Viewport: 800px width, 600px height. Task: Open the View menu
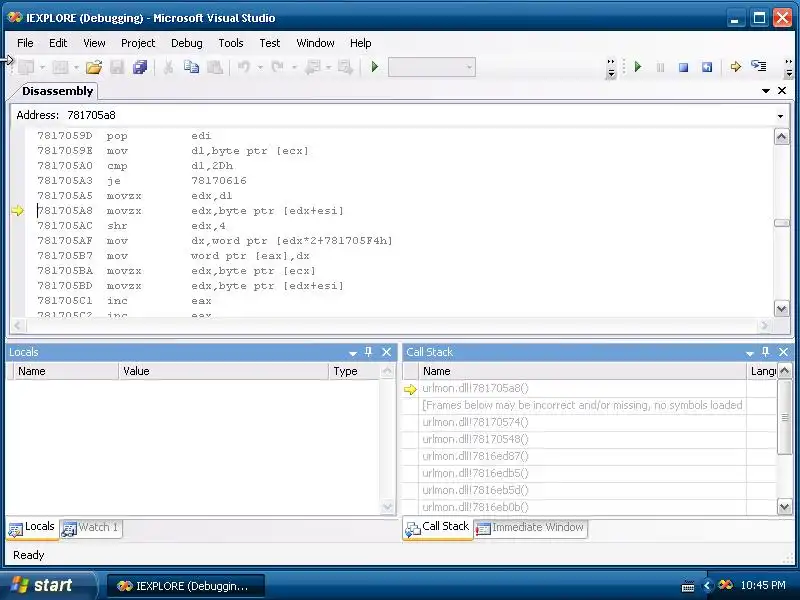click(x=94, y=43)
